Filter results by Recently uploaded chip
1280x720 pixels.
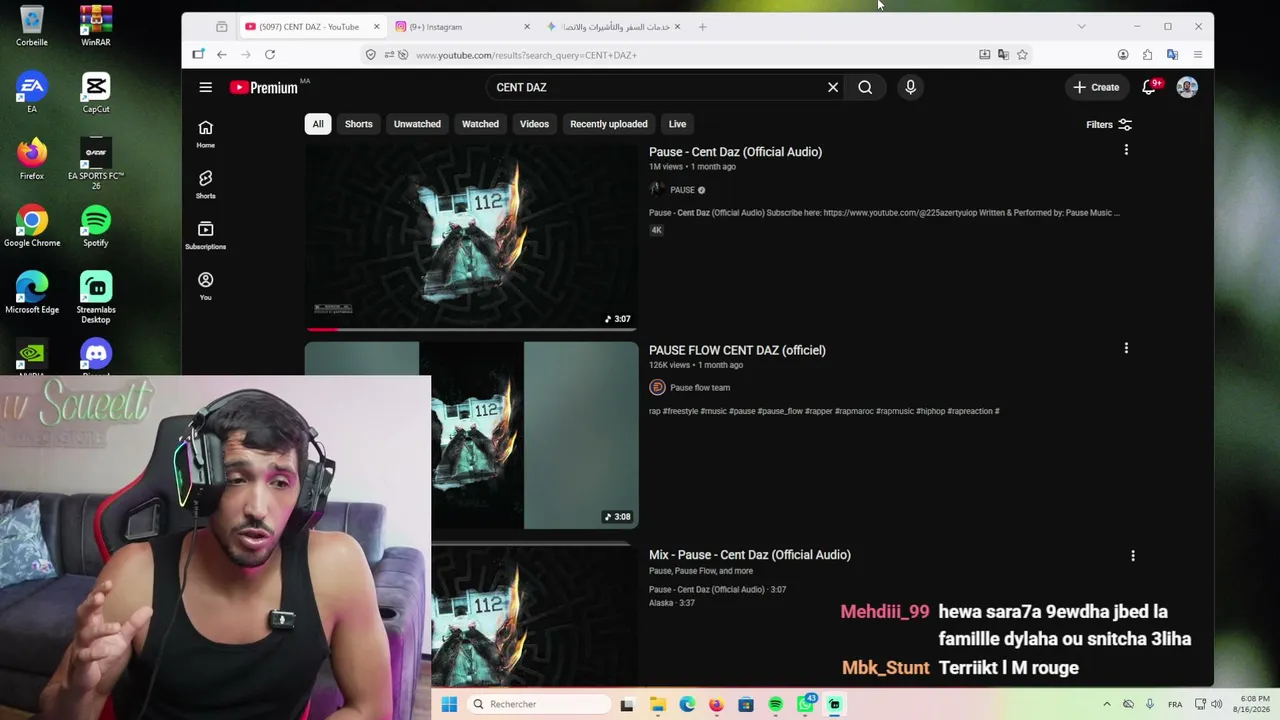point(609,124)
